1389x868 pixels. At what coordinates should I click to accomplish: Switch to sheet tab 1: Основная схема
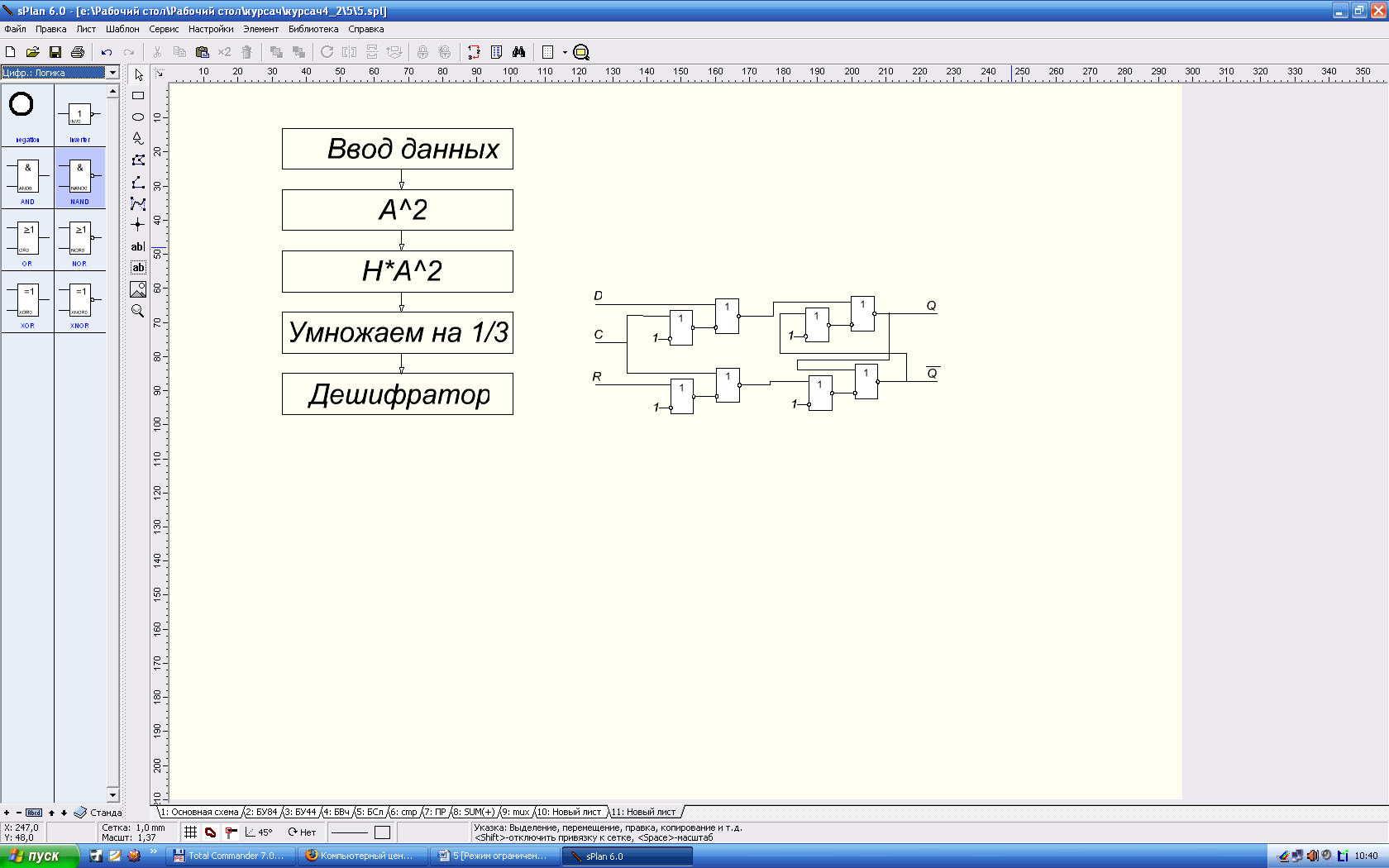(199, 812)
